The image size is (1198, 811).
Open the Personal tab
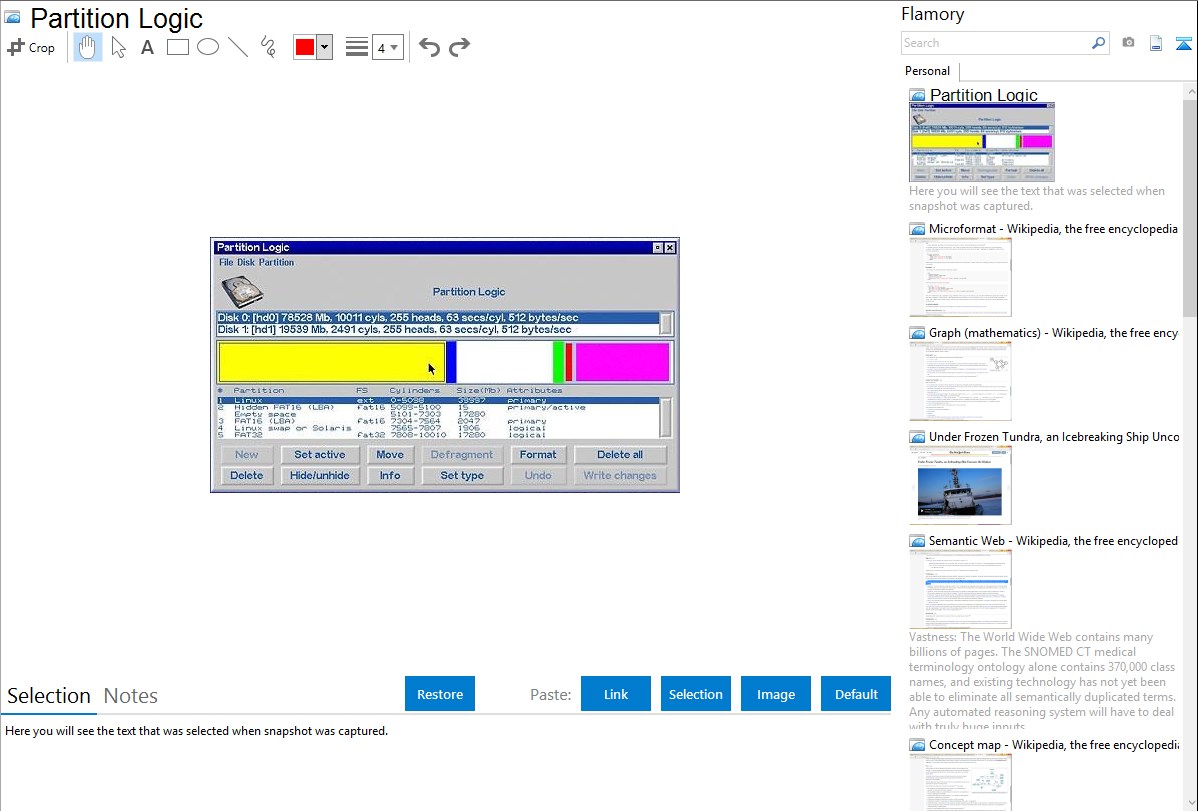[928, 71]
